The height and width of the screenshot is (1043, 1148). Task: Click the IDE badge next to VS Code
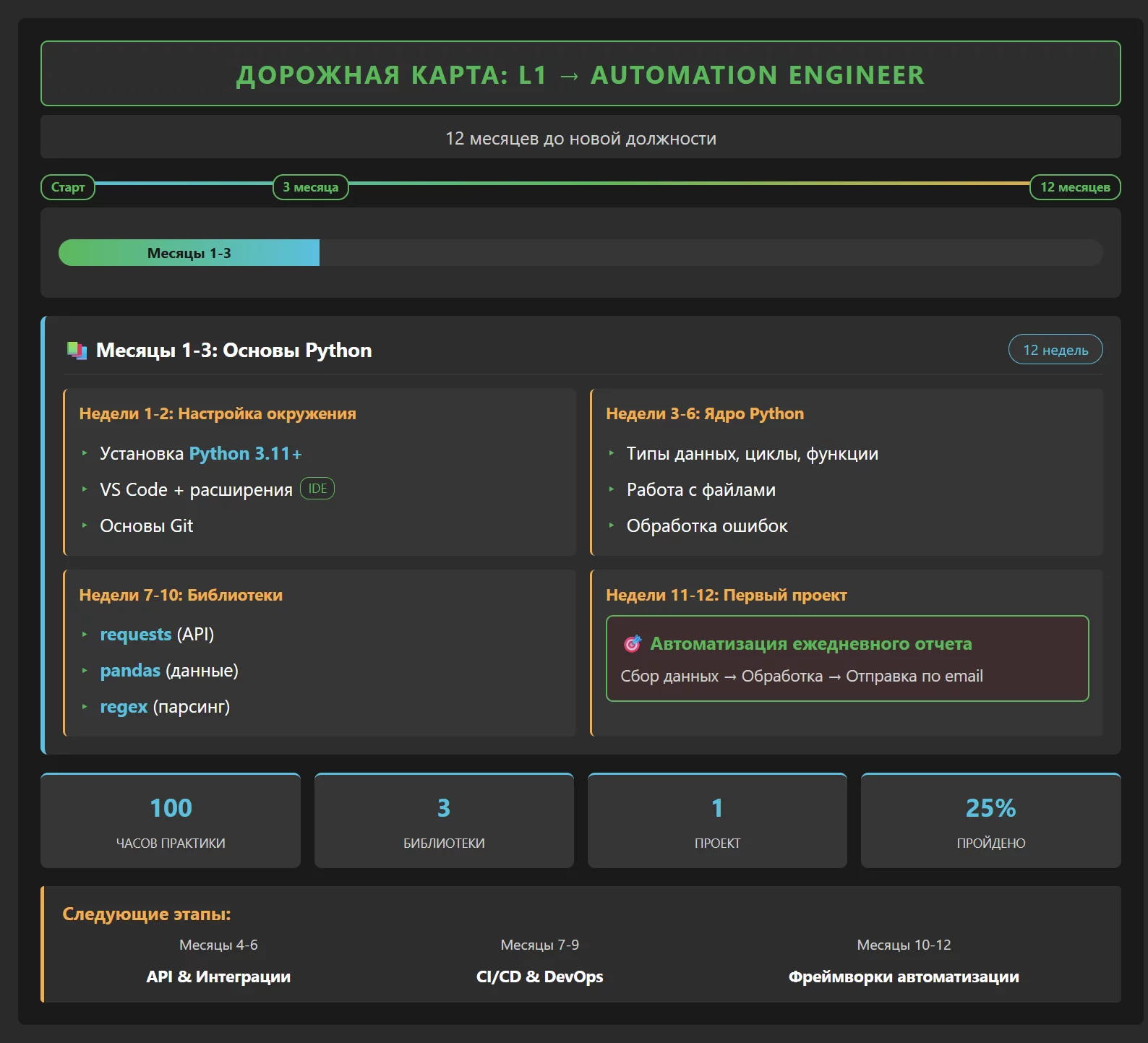pyautogui.click(x=317, y=489)
